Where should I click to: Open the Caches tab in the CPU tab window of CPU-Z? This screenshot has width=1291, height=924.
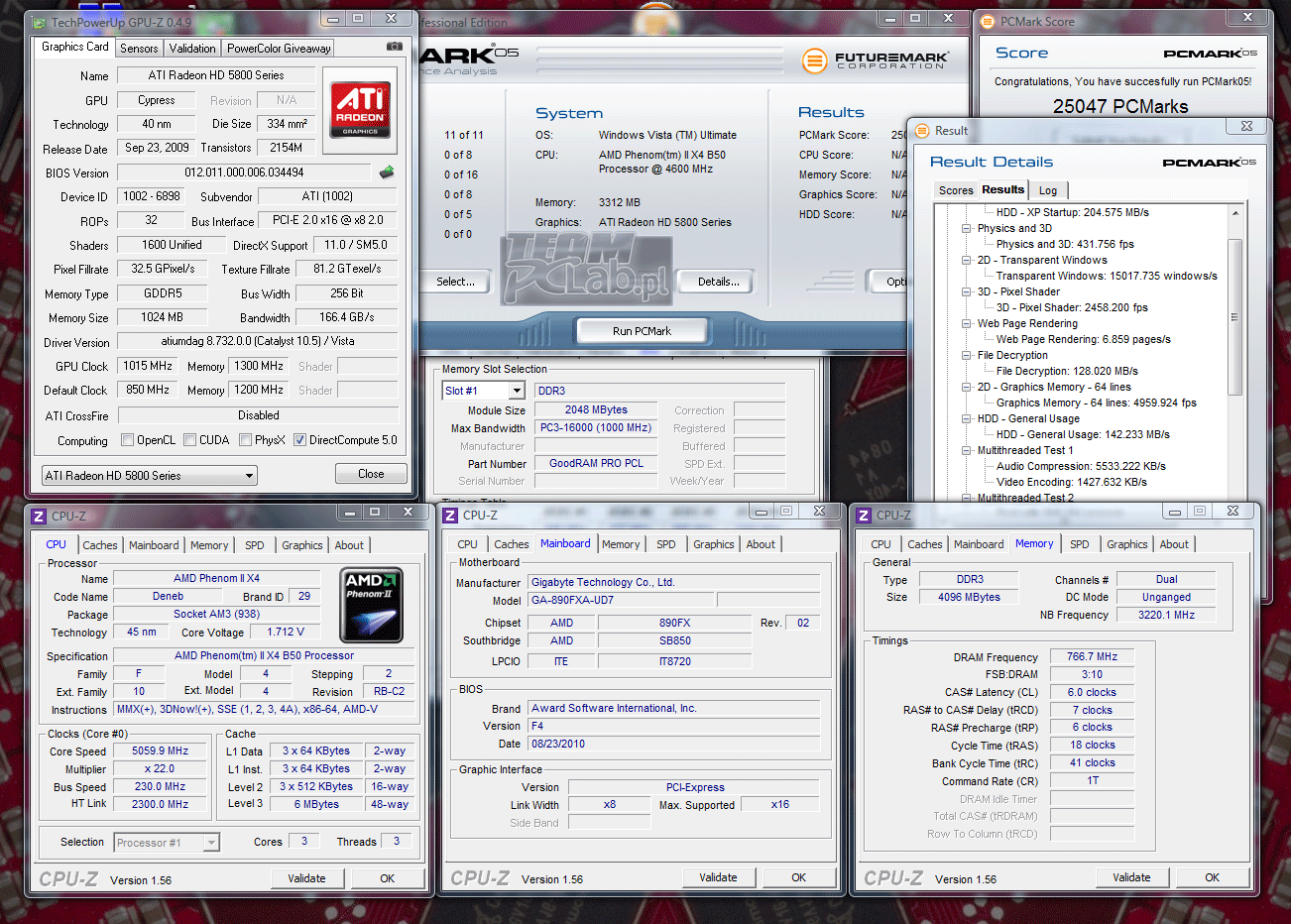100,545
